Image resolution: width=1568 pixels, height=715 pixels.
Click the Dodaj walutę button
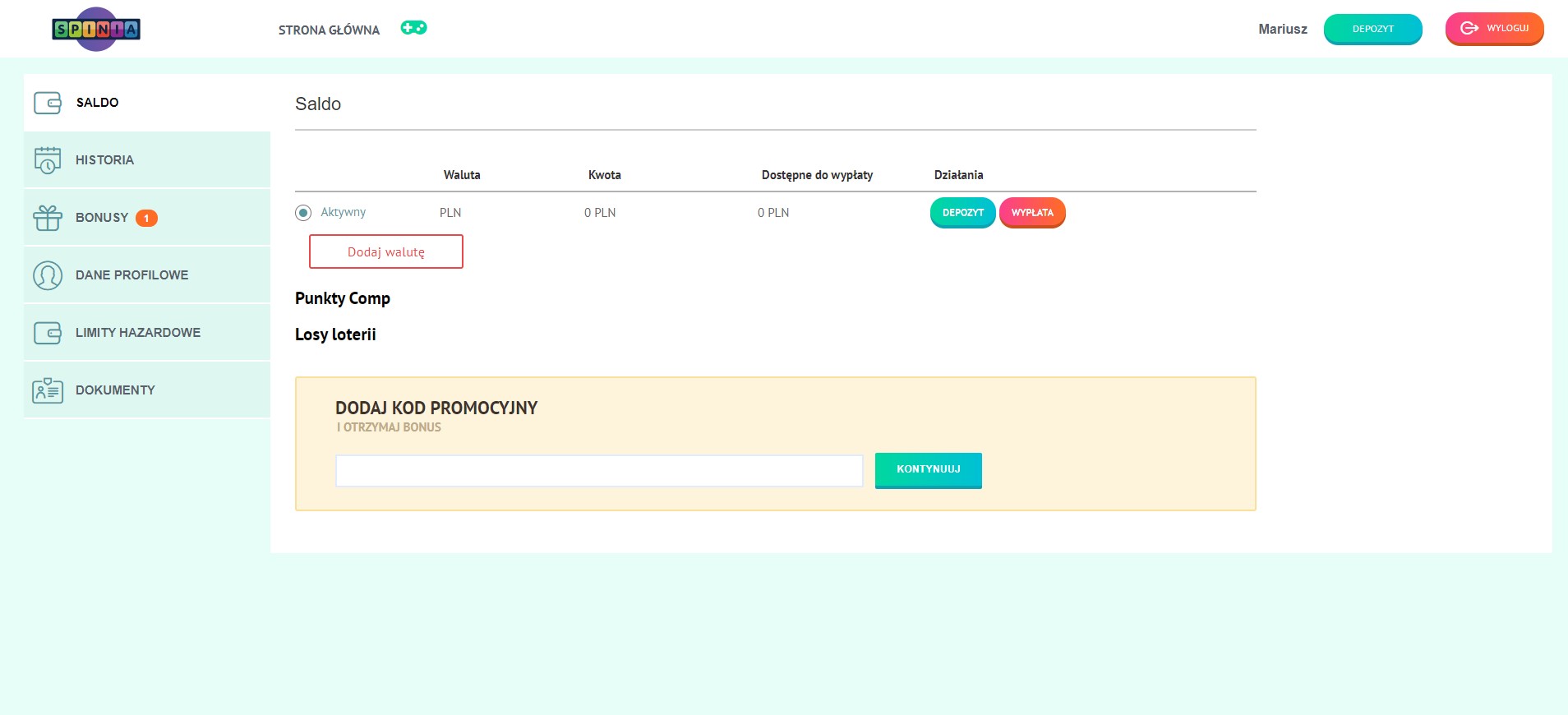[386, 251]
